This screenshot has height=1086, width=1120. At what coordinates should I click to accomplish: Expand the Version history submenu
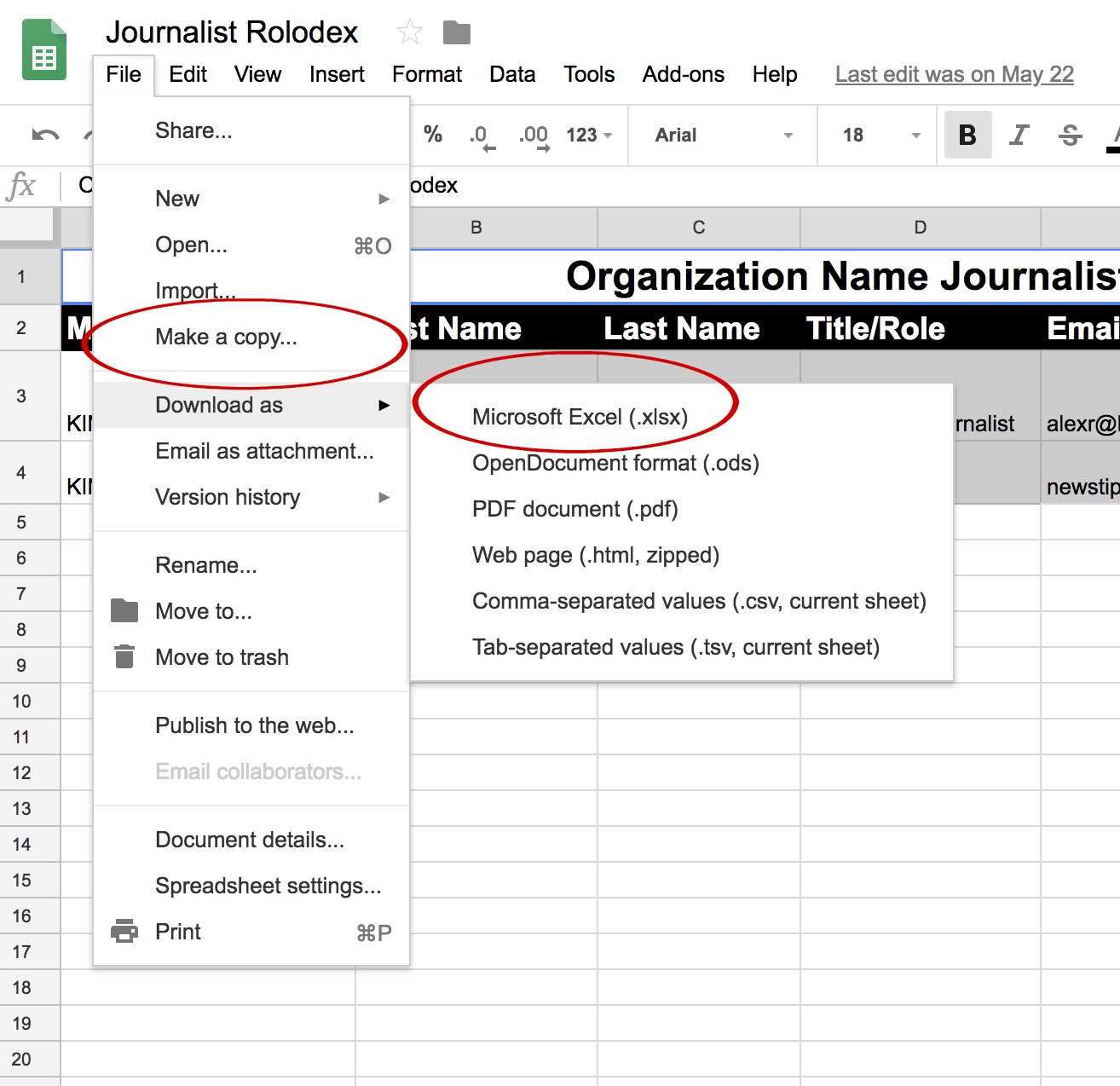251,497
